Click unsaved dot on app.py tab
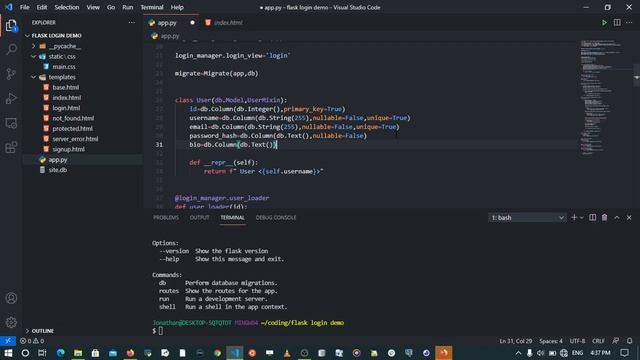The height and width of the screenshot is (360, 640). tap(192, 22)
